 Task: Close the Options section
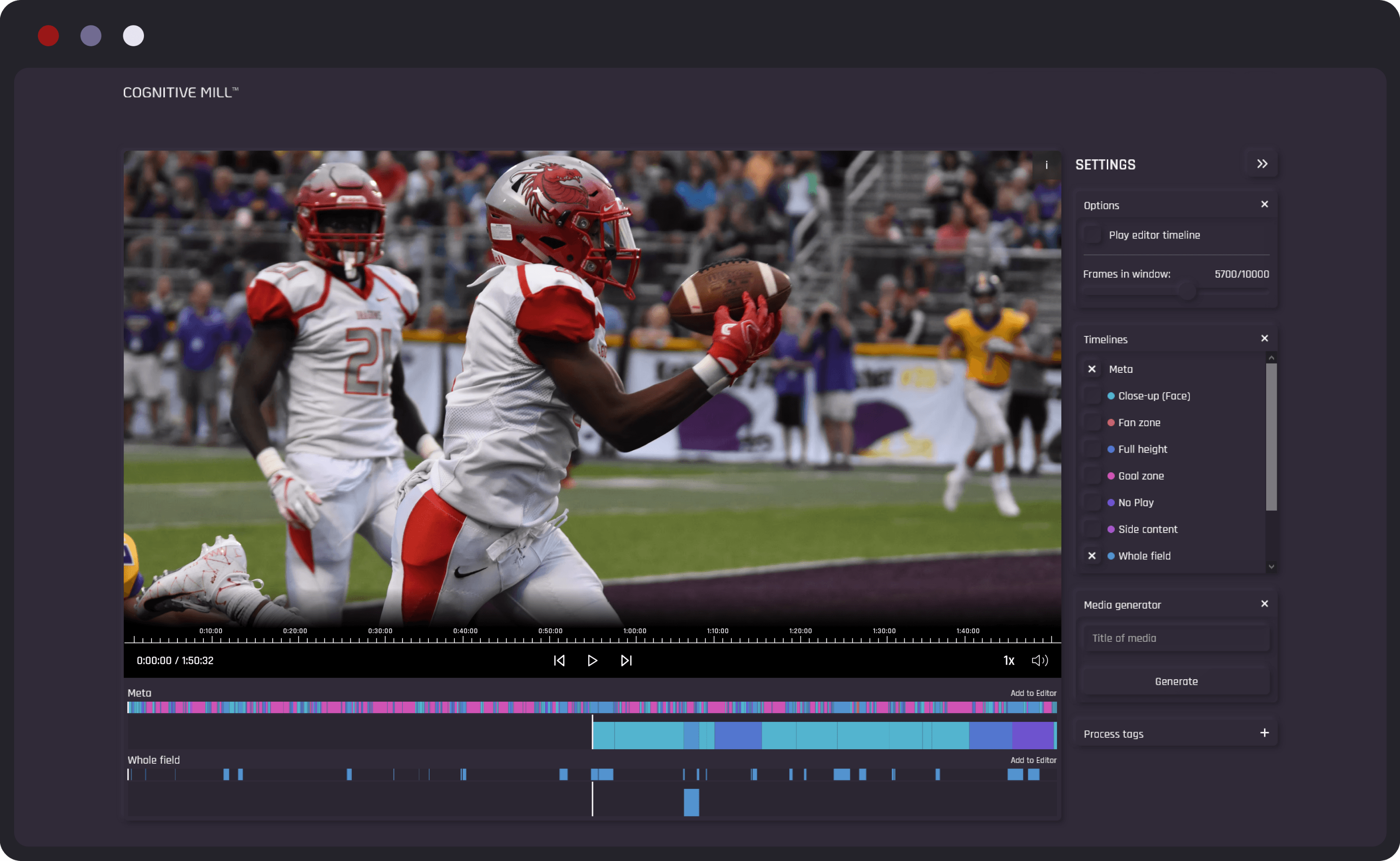pyautogui.click(x=1264, y=204)
